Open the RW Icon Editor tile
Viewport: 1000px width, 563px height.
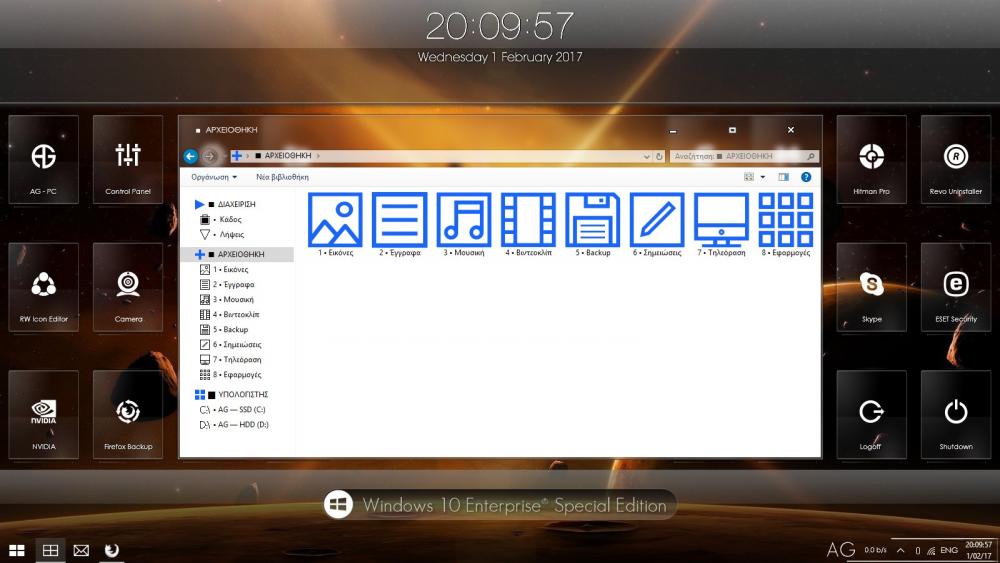tap(43, 287)
